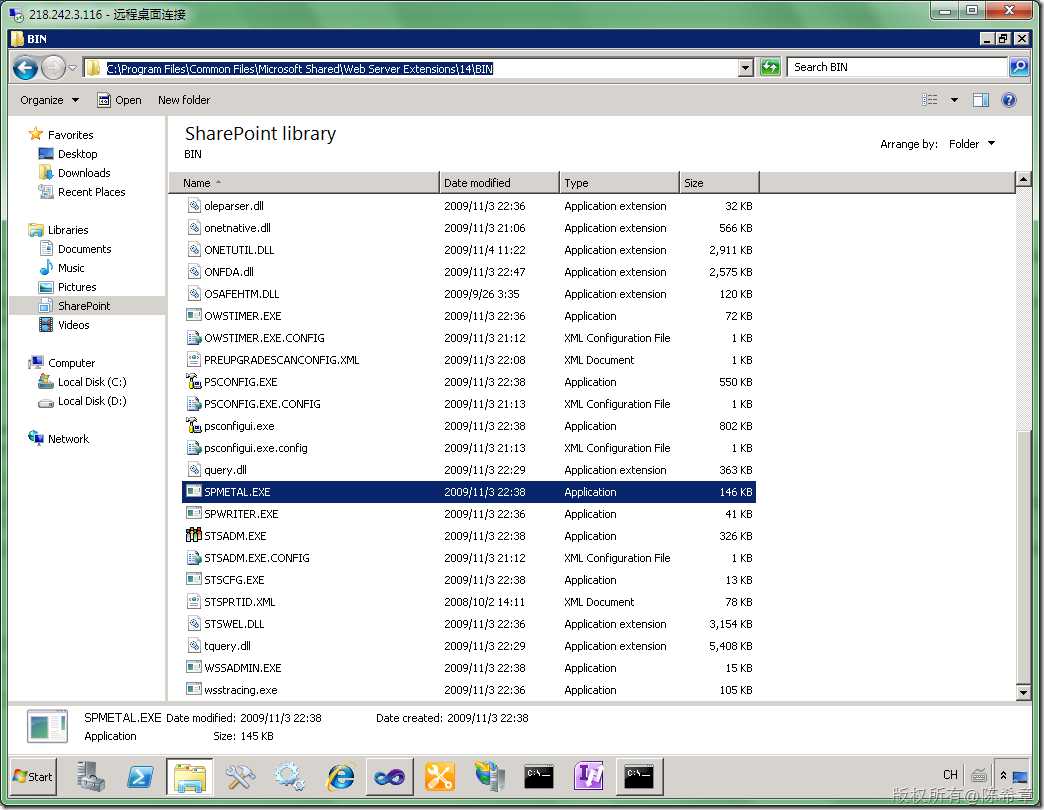
Task: Select Network in navigation pane
Action: (68, 439)
